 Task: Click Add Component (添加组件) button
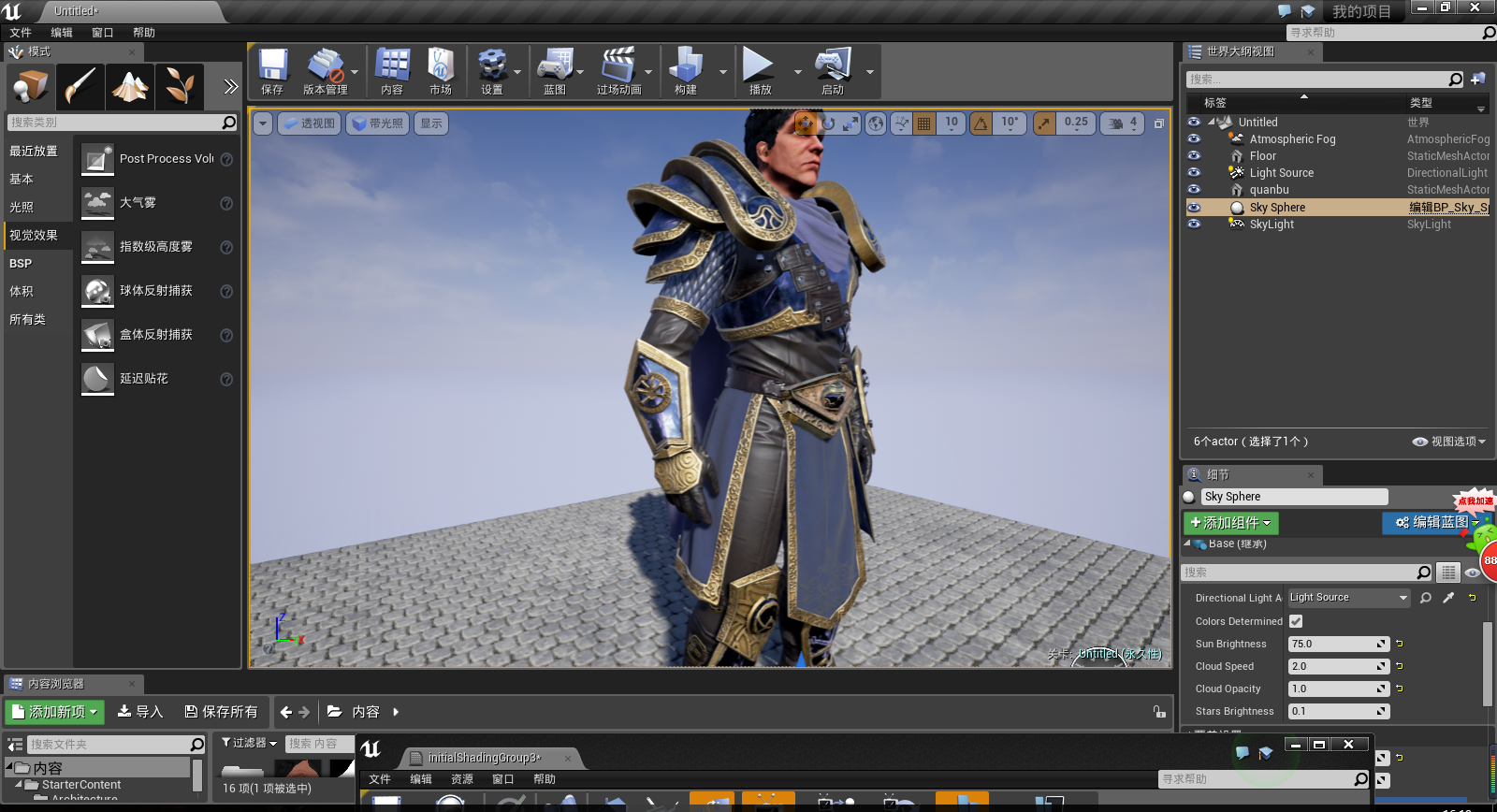1230,523
